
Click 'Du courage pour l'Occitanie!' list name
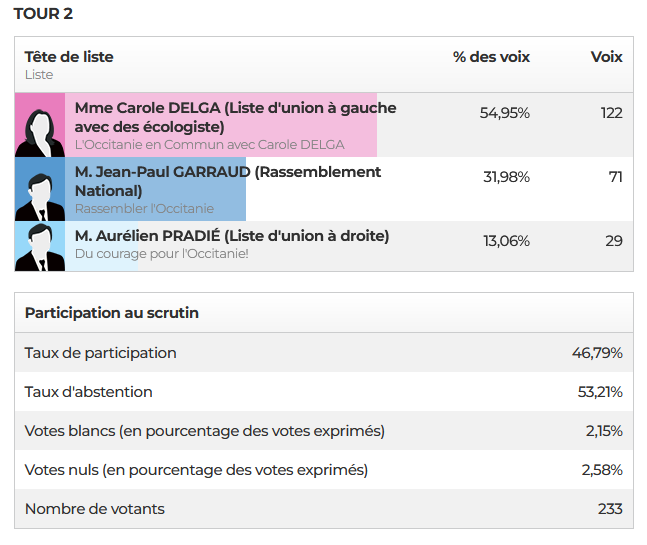[x=162, y=254]
